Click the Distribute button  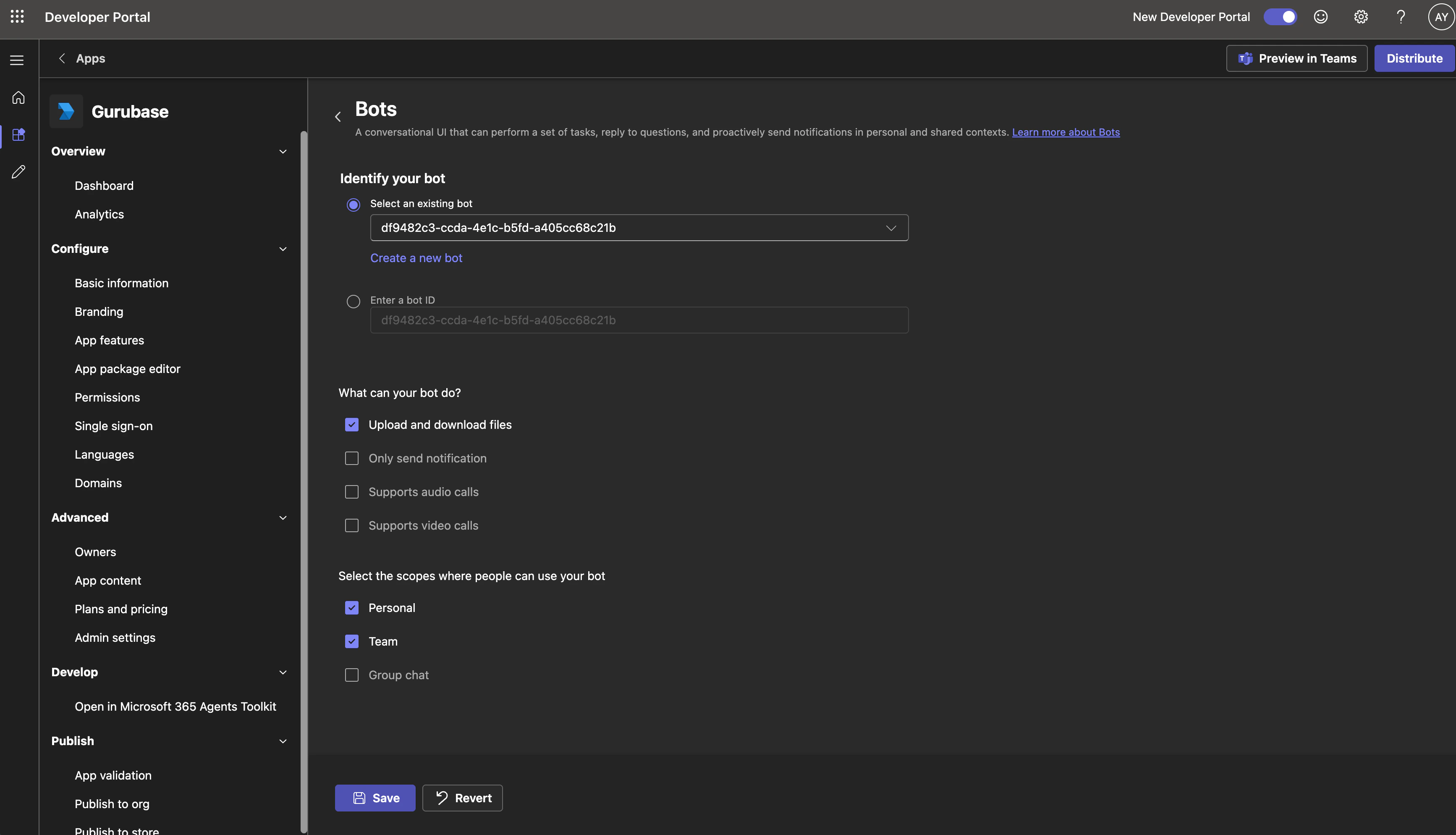point(1414,58)
